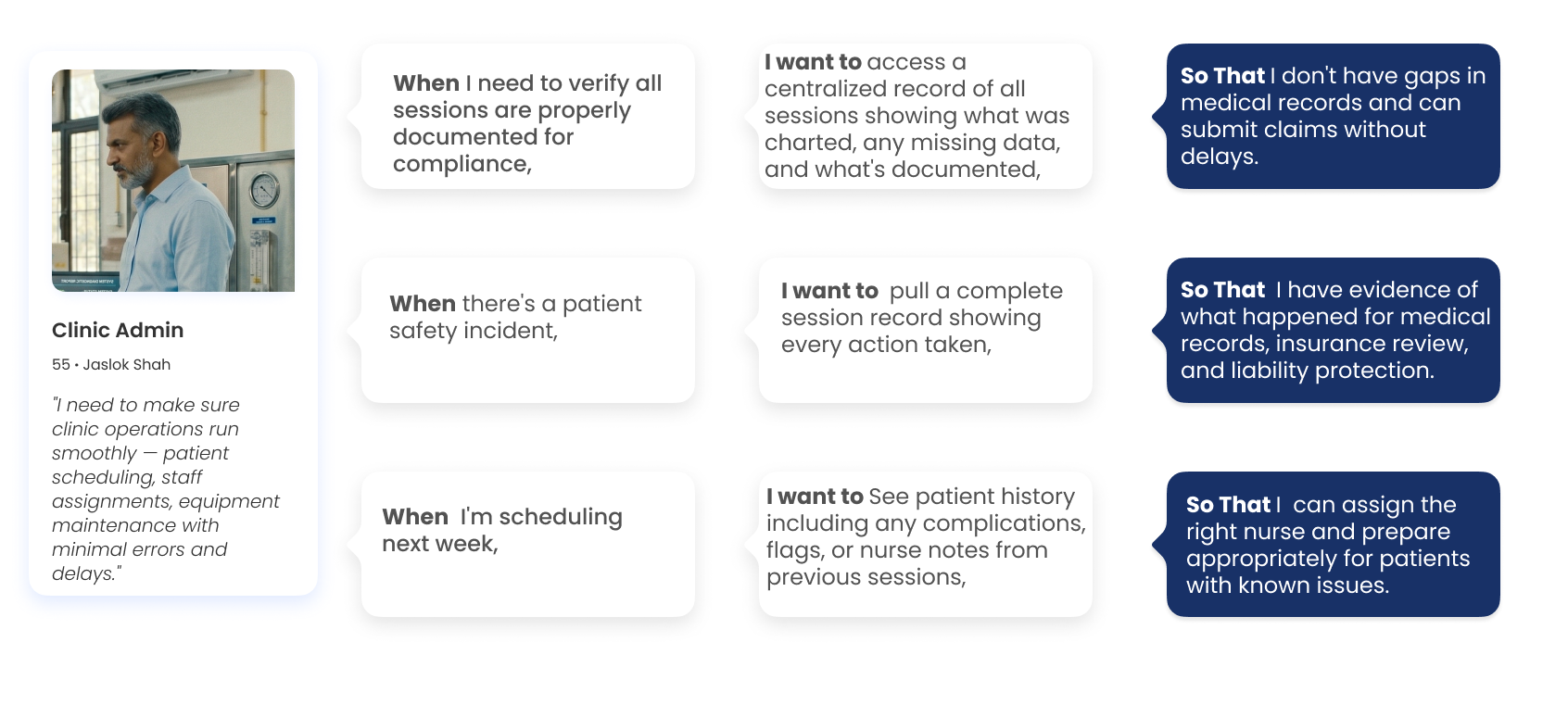This screenshot has height=705, width=1568.
Task: Click bold 'When' label in first card
Action: point(426,83)
